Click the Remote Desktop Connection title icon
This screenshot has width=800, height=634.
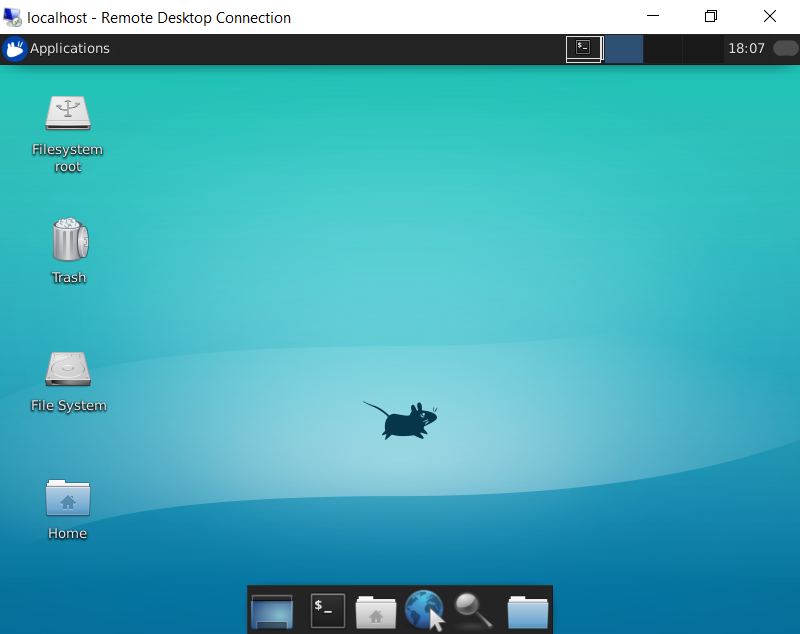pyautogui.click(x=13, y=17)
